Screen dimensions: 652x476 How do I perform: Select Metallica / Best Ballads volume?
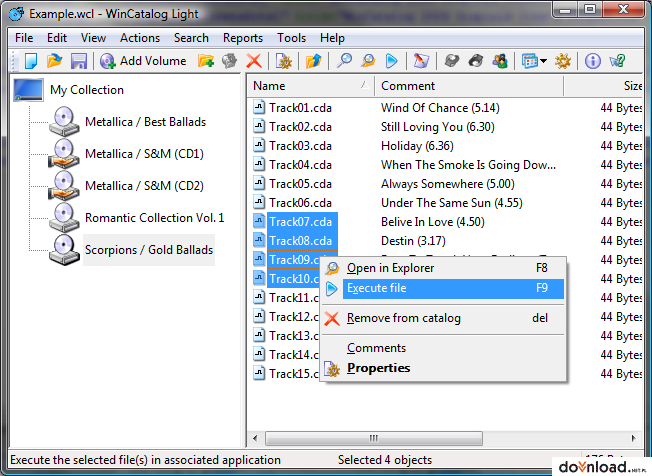(x=146, y=122)
